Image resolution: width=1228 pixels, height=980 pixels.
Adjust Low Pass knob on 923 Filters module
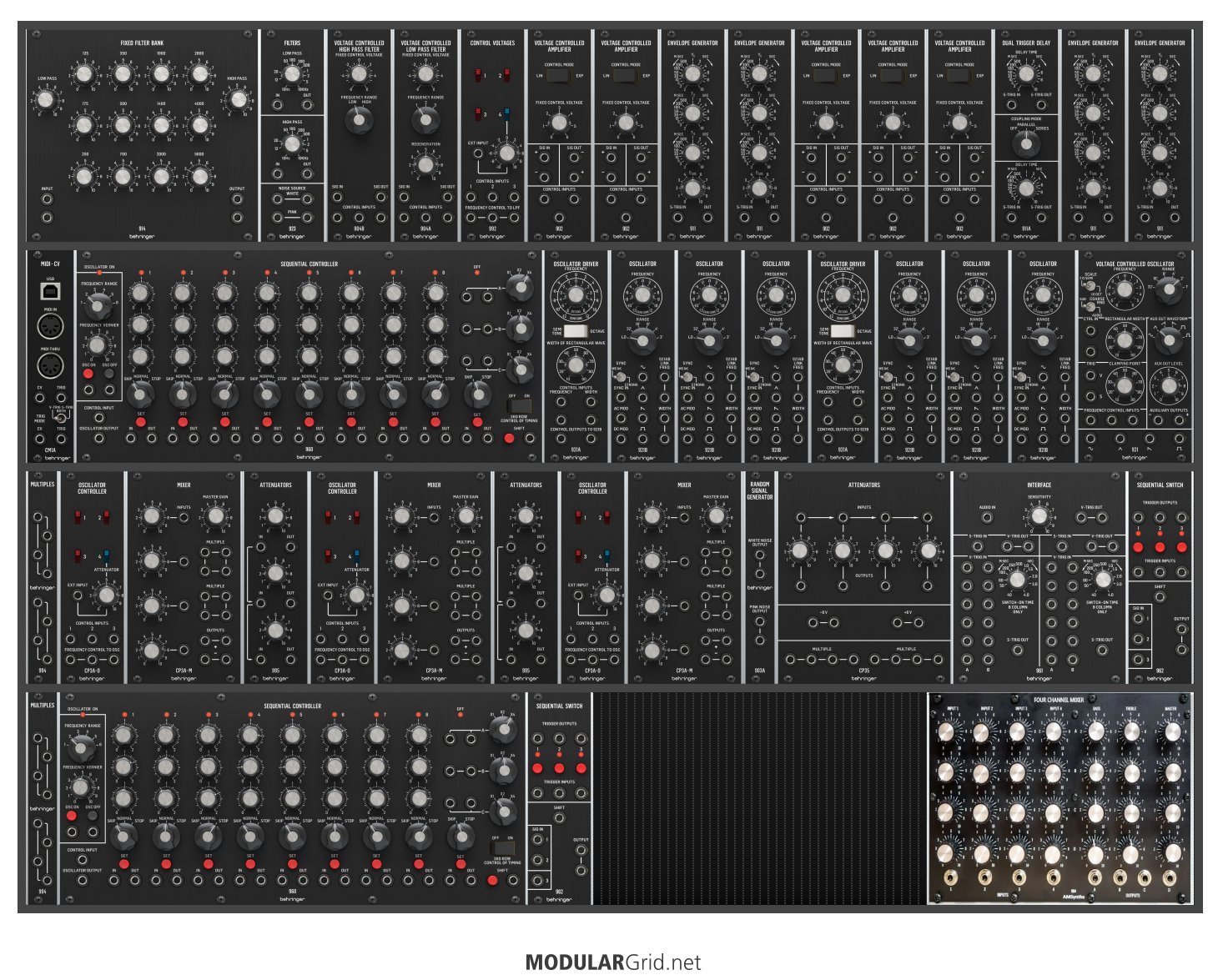click(x=293, y=74)
